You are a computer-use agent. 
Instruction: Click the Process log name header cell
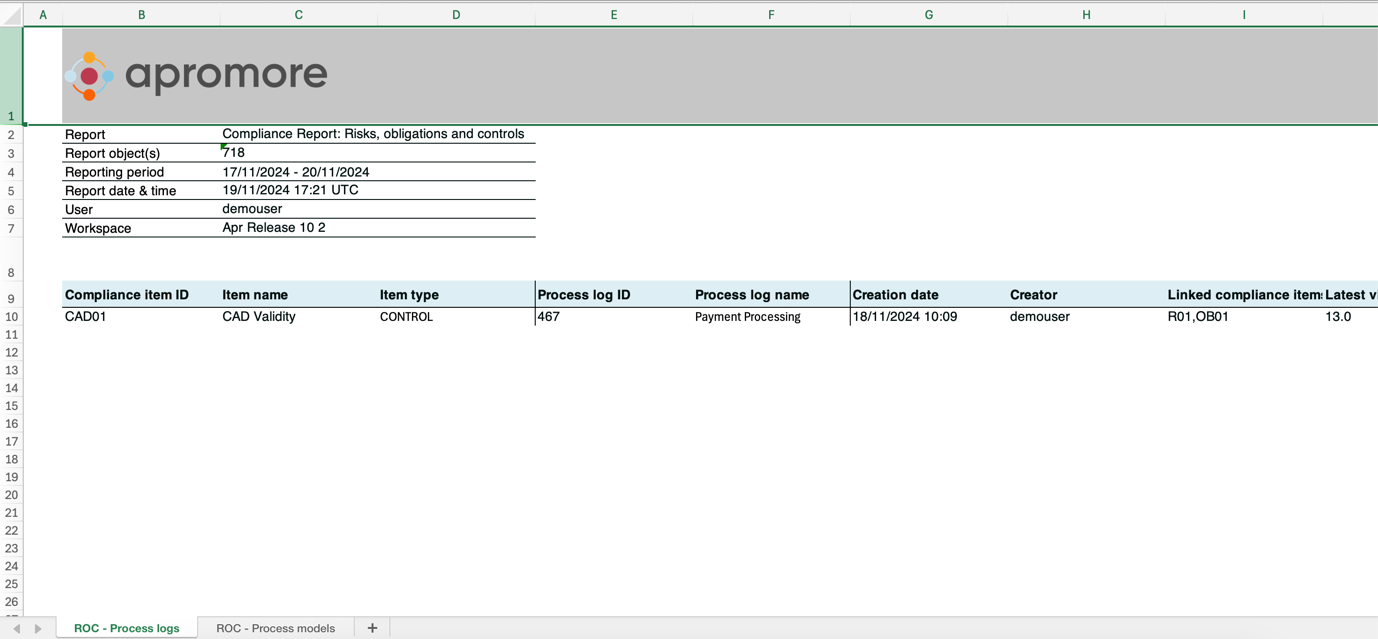751,295
